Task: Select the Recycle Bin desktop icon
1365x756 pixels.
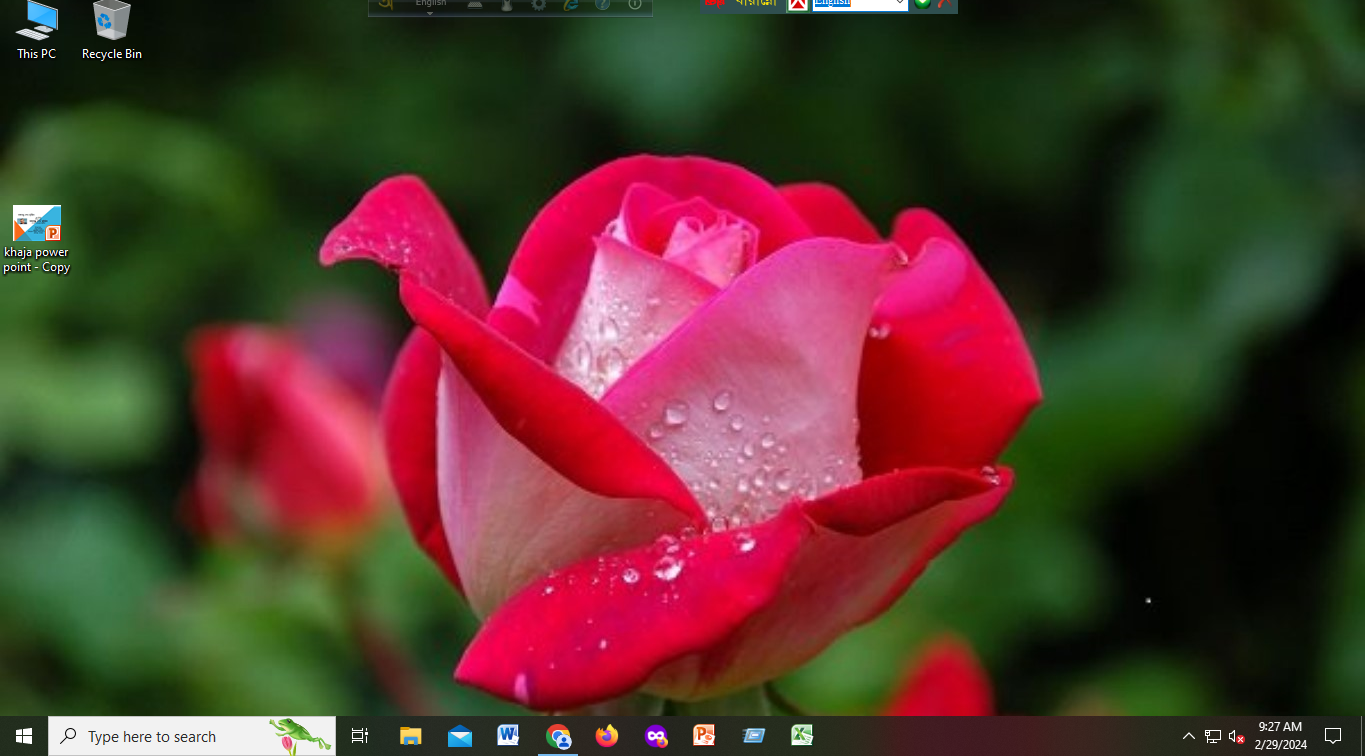Action: 111,30
